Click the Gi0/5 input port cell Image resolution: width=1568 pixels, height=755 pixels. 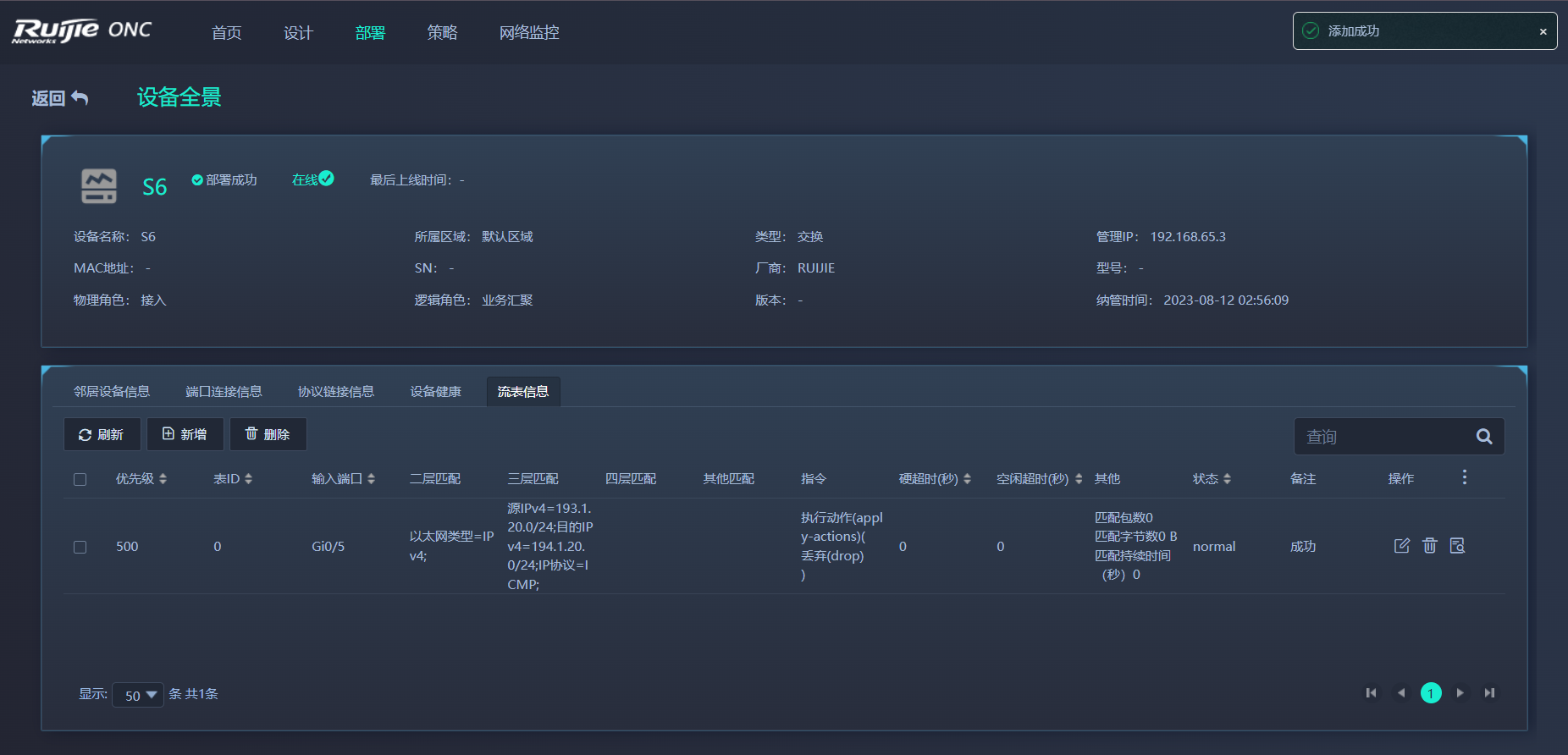(x=329, y=547)
